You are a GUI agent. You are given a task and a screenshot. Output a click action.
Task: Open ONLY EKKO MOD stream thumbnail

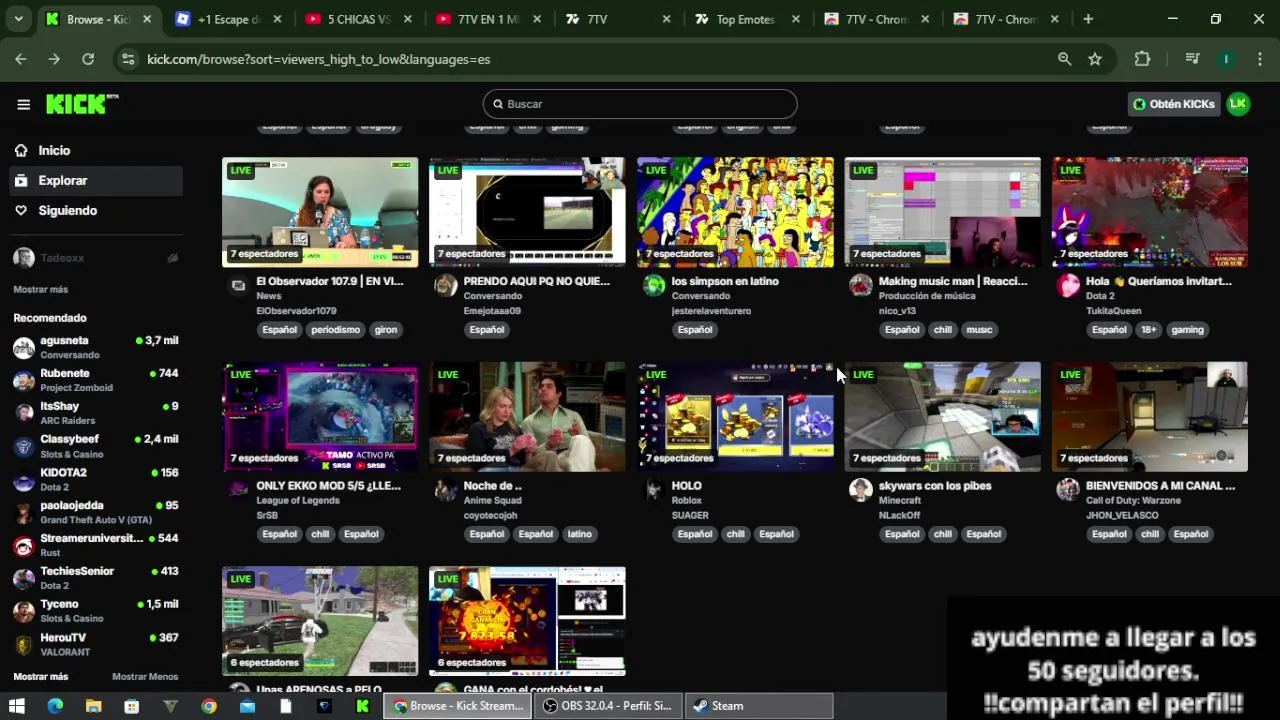coord(320,417)
